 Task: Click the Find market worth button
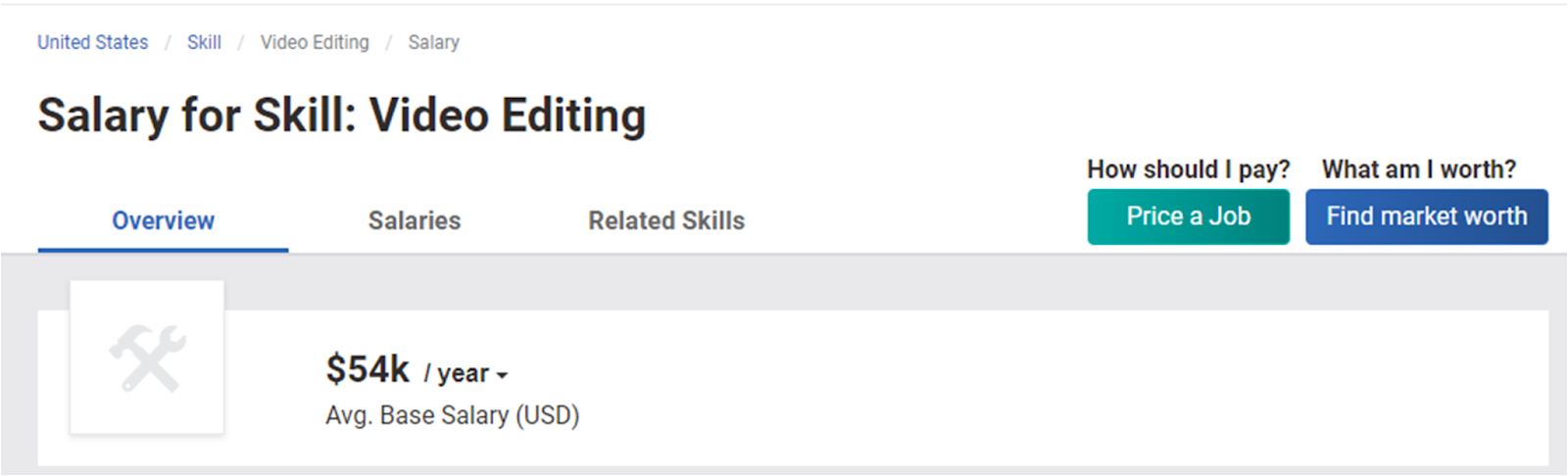[1426, 216]
